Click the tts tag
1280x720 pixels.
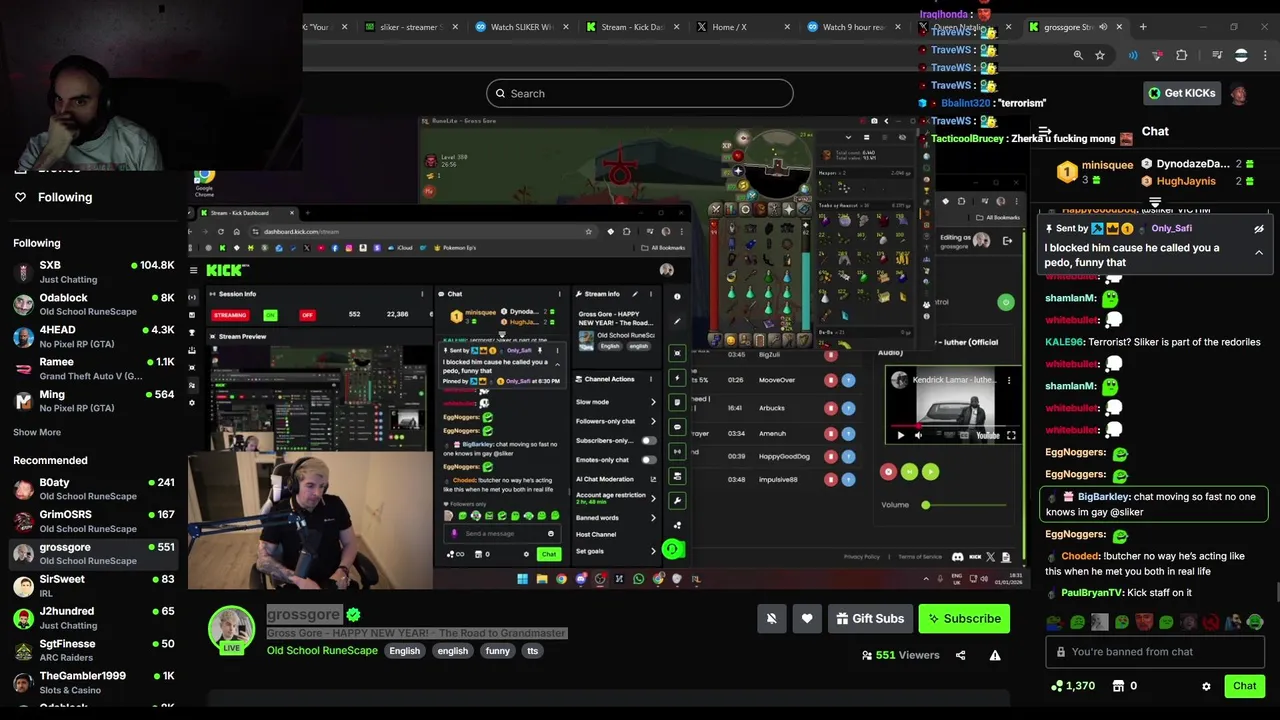click(x=532, y=651)
